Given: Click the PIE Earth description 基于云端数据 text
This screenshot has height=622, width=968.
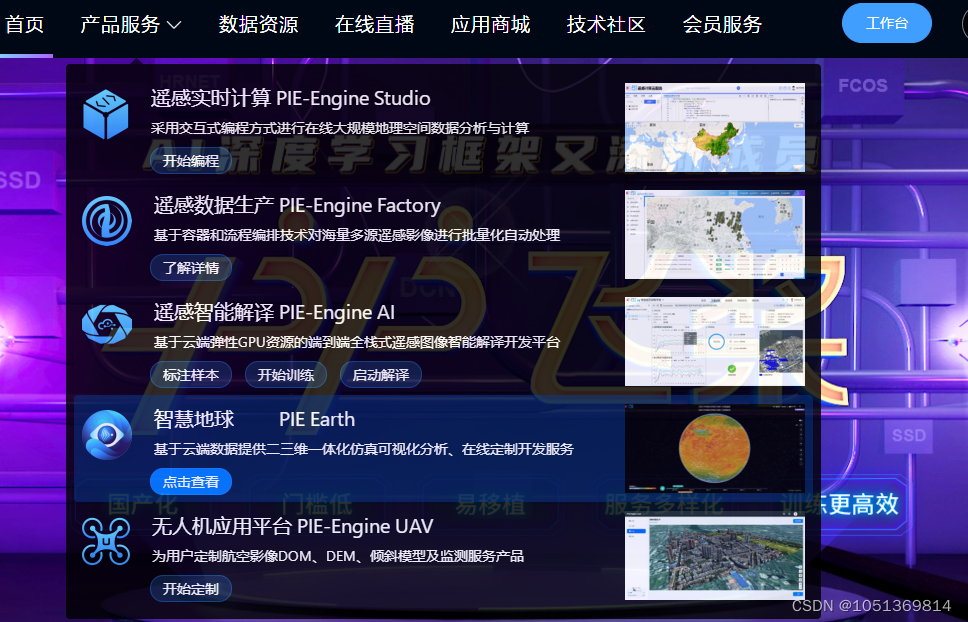Looking at the screenshot, I should [364, 449].
